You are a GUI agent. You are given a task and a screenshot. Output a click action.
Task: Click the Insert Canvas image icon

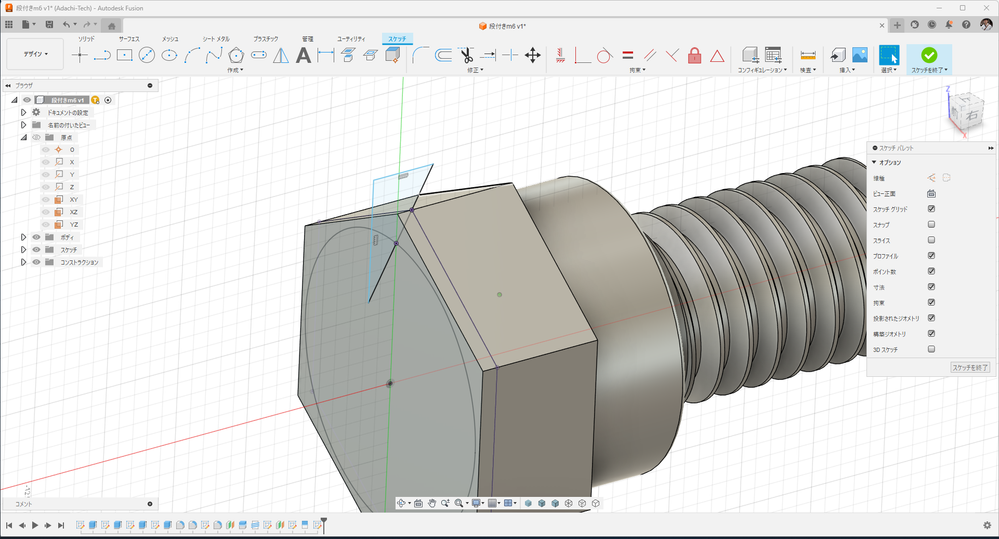coord(859,55)
